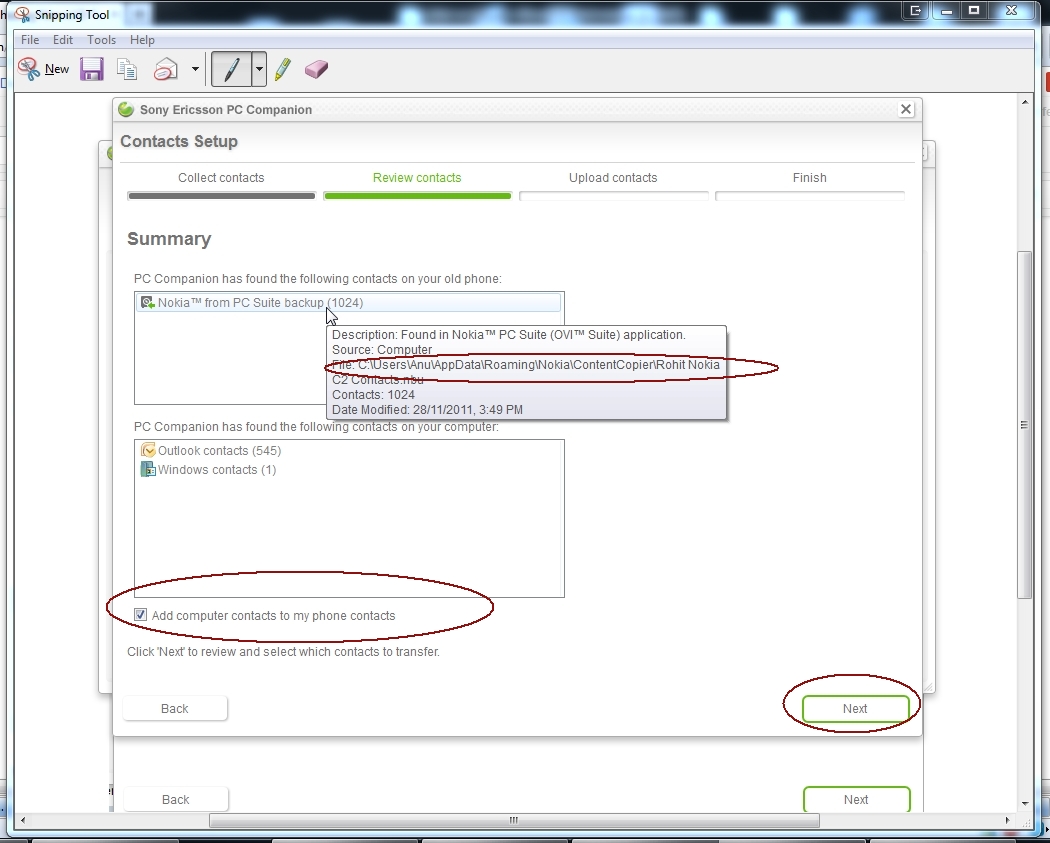Screen dimensions: 1050x843
Task: Select the pink Eraser tool
Action: click(316, 69)
